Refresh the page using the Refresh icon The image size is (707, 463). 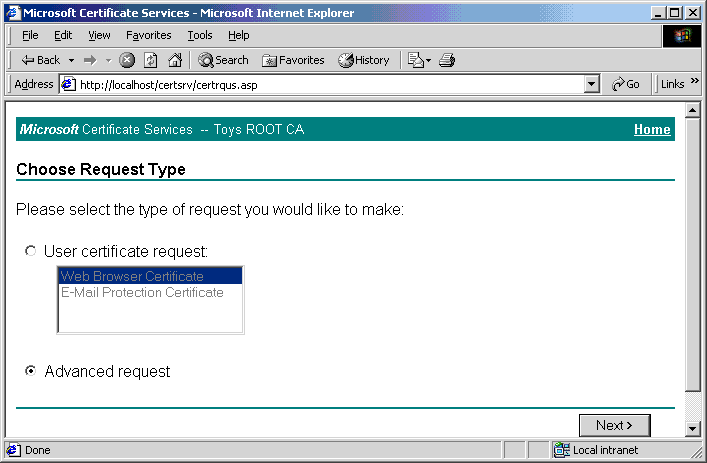click(151, 60)
